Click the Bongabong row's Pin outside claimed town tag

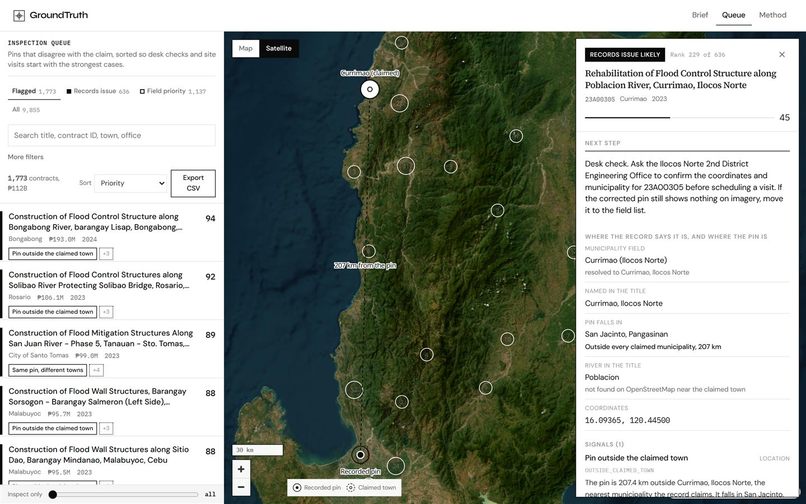coord(52,254)
